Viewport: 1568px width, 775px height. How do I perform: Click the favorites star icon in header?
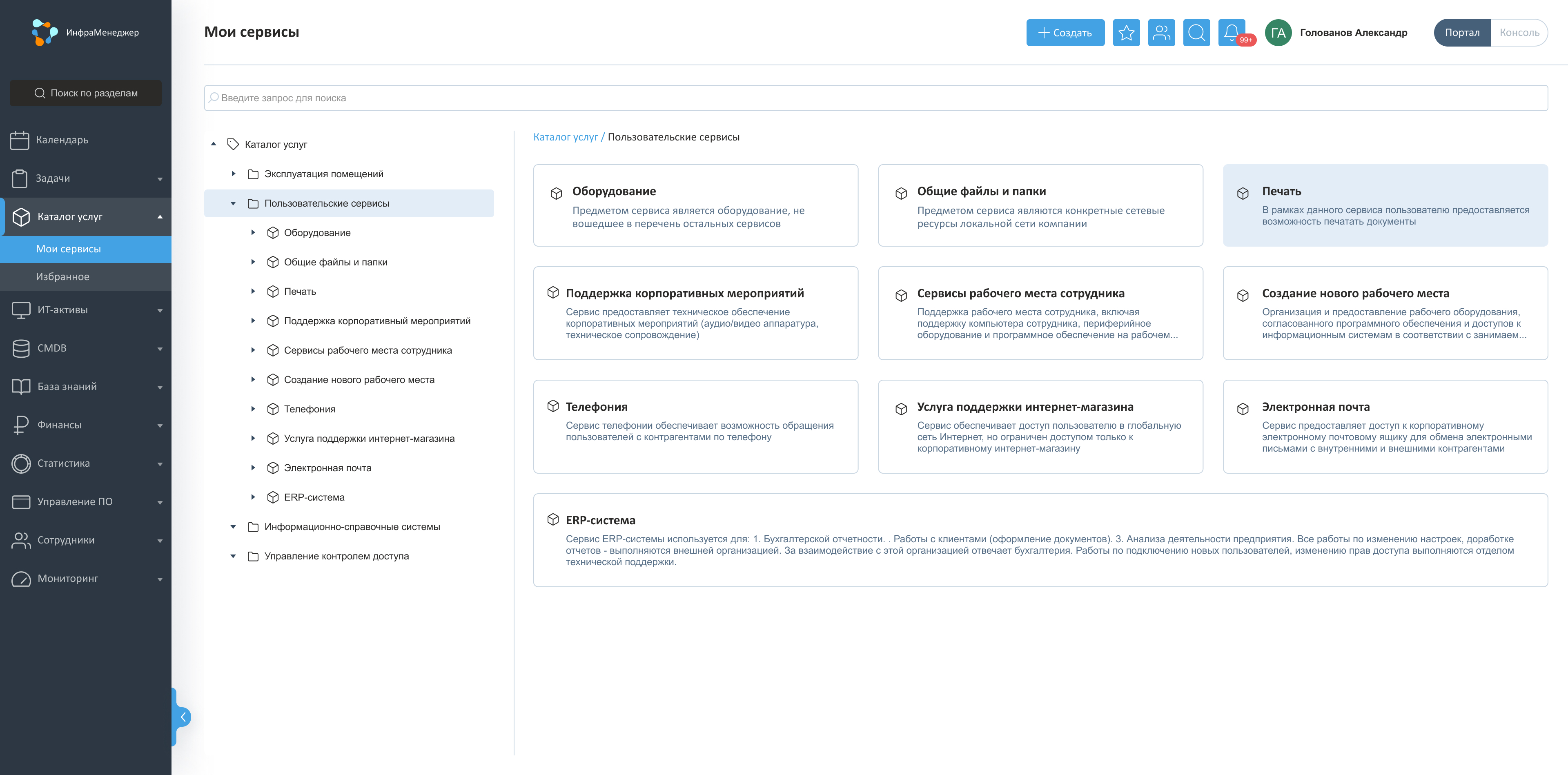click(x=1126, y=33)
